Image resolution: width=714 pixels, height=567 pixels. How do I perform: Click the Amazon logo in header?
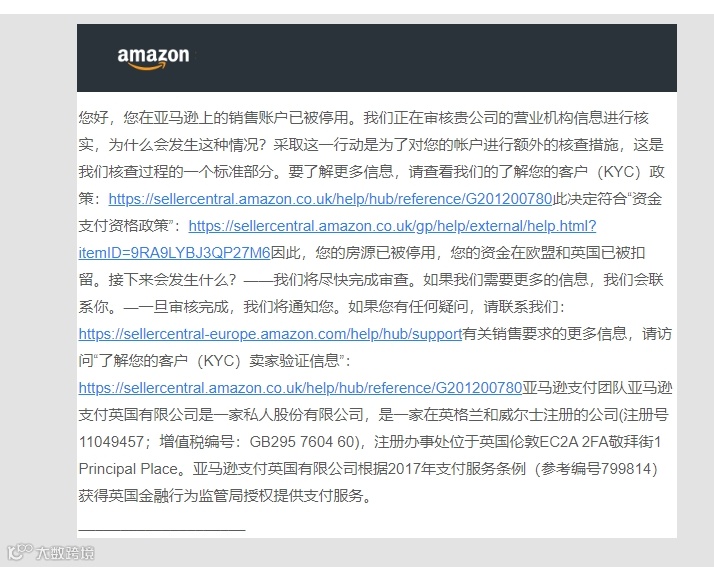tap(153, 58)
